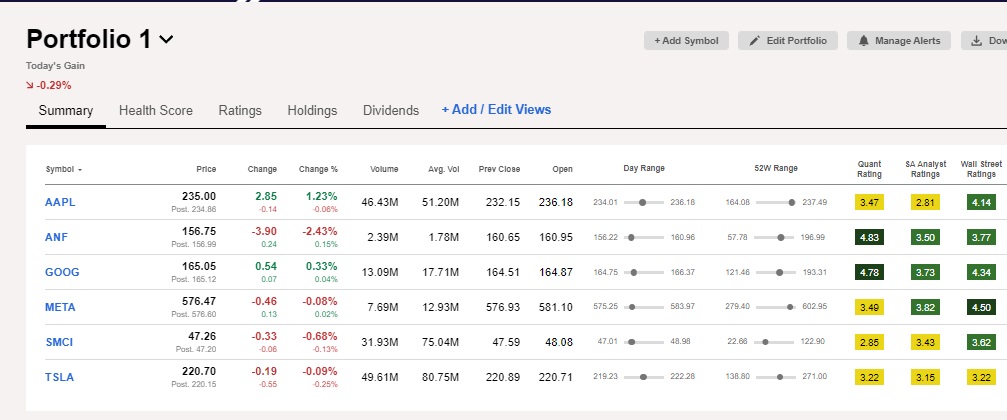The image size is (1007, 420).
Task: Sort by the Open column header
Action: pyautogui.click(x=563, y=170)
